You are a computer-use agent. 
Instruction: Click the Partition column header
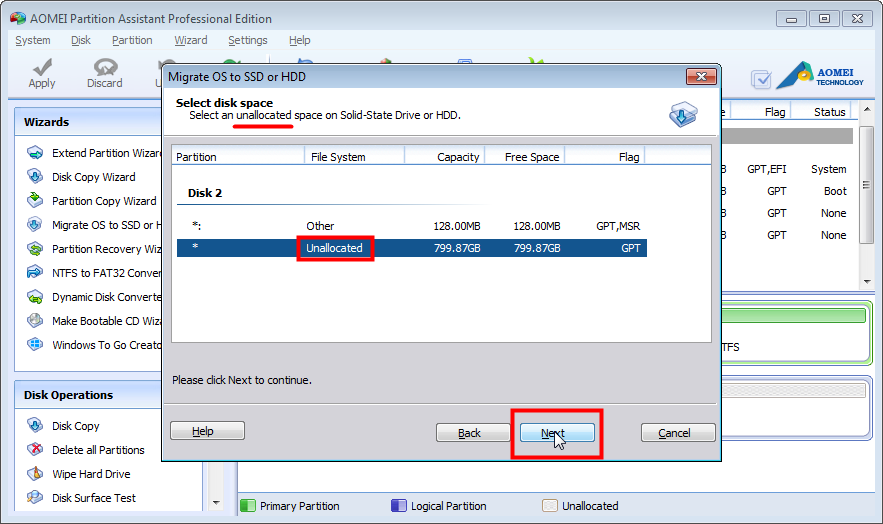[238, 156]
